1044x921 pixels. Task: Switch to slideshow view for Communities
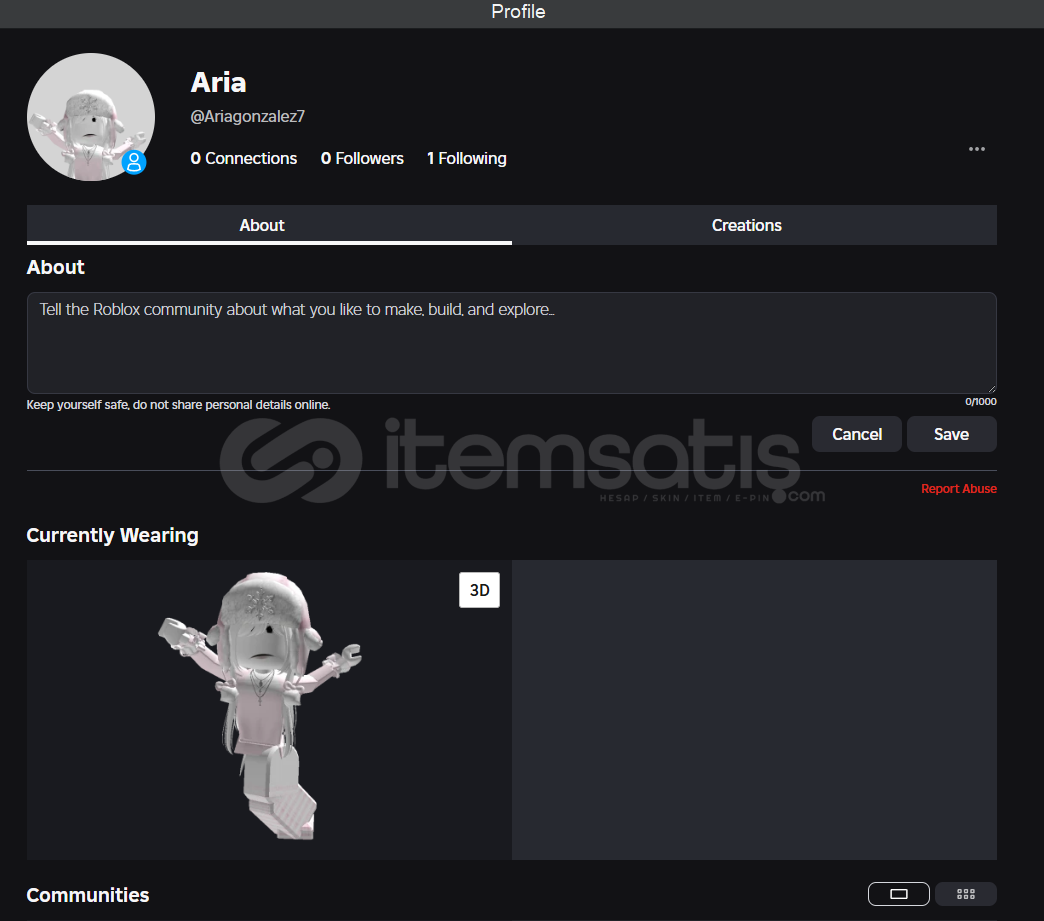898,894
